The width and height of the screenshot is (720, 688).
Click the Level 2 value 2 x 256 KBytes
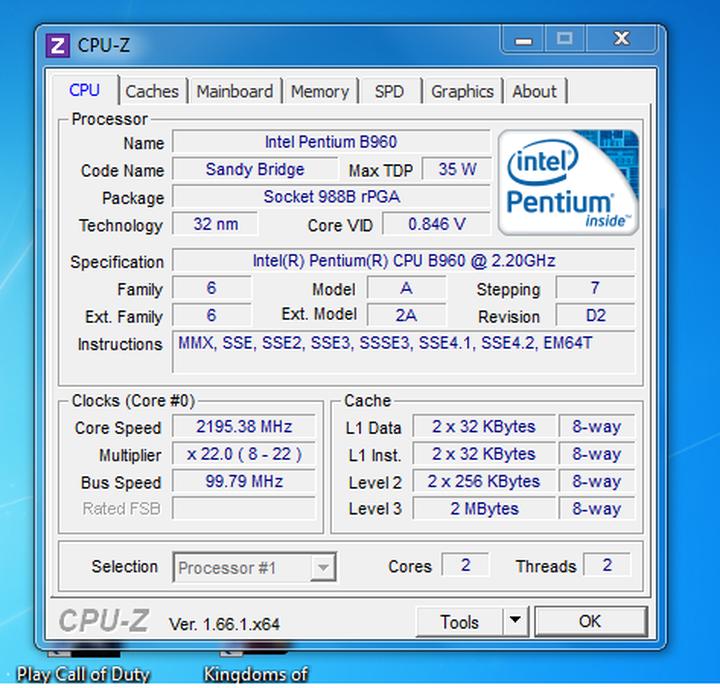pos(484,482)
